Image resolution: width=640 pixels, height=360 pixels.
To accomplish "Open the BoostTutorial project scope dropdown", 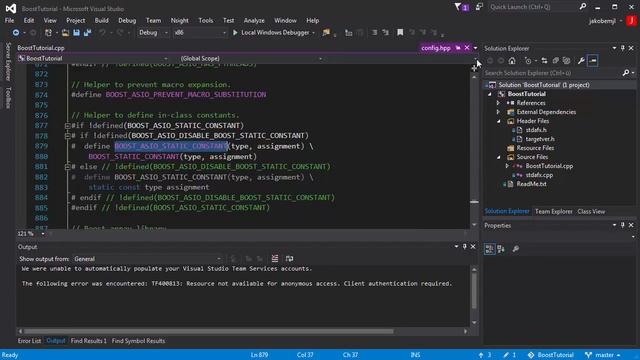I will pos(92,59).
